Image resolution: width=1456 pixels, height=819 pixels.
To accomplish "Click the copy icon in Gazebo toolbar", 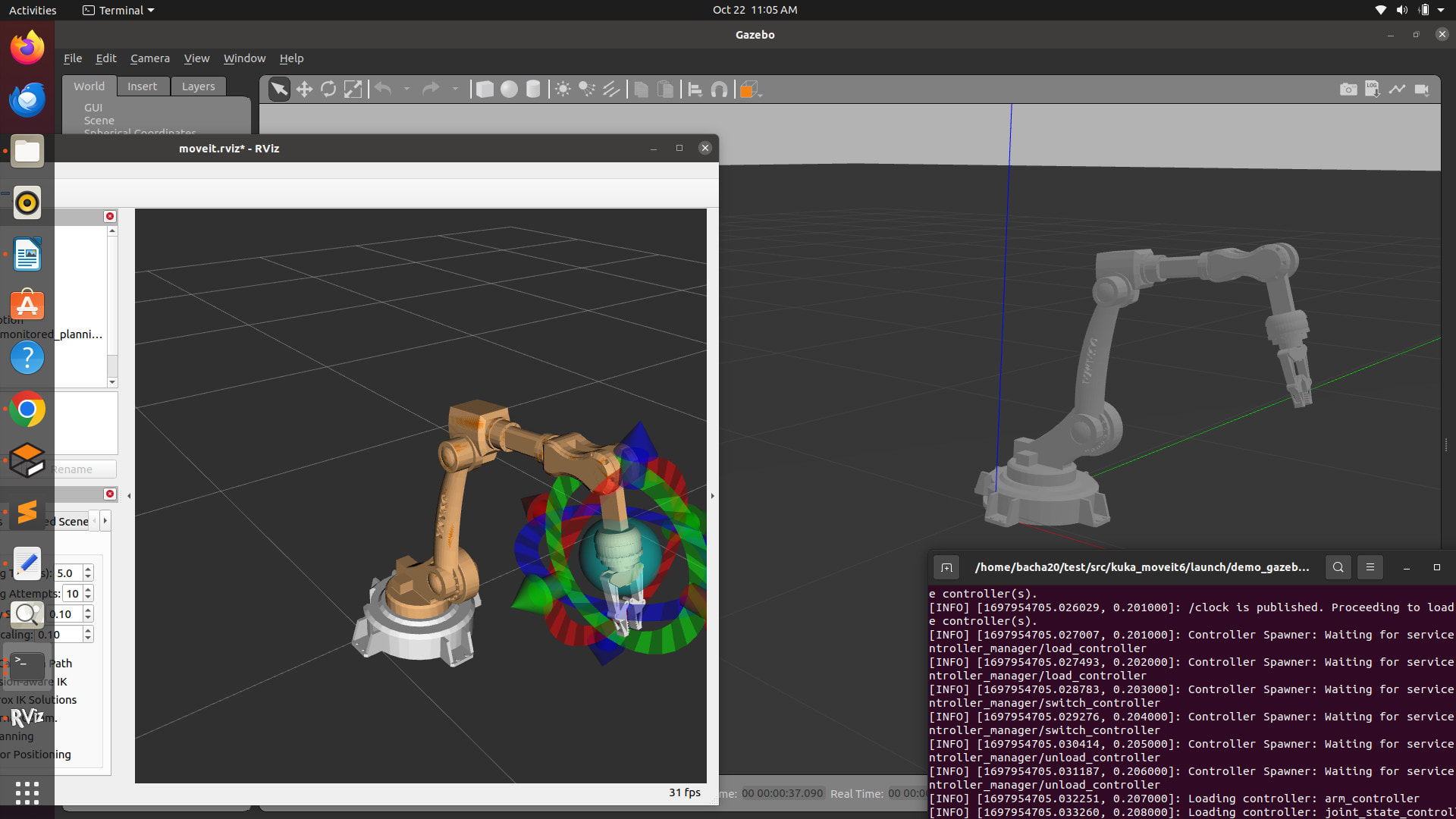I will click(641, 89).
